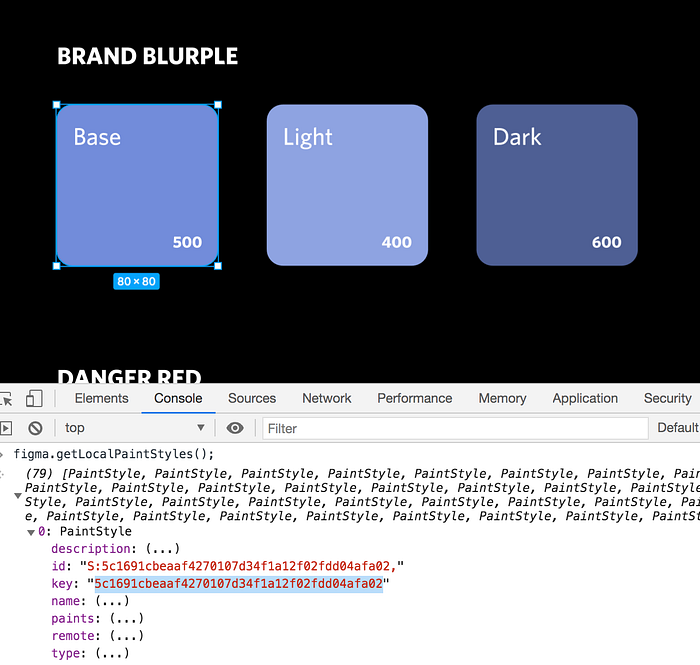Click the figma.getLocalPaintStyles() command line
This screenshot has width=700, height=665.
click(x=114, y=454)
